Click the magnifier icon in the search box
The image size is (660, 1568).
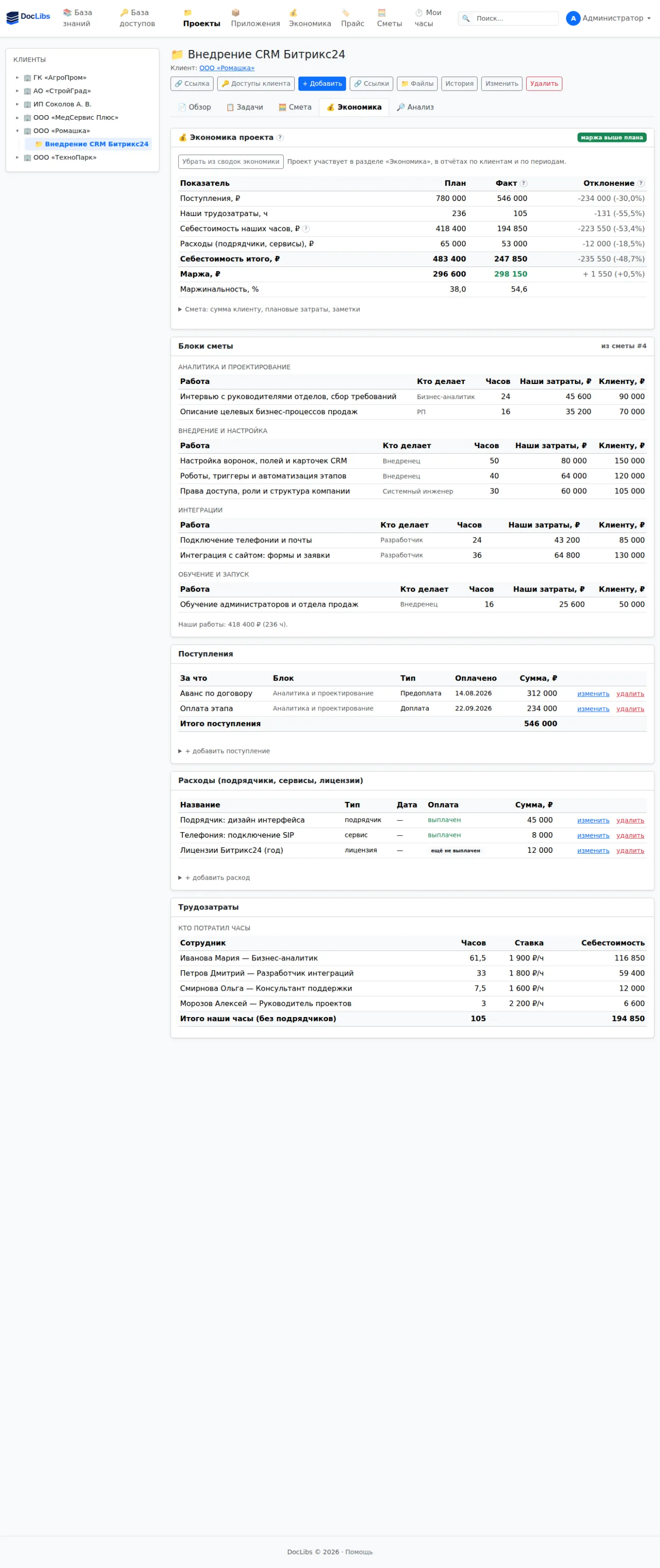[466, 18]
